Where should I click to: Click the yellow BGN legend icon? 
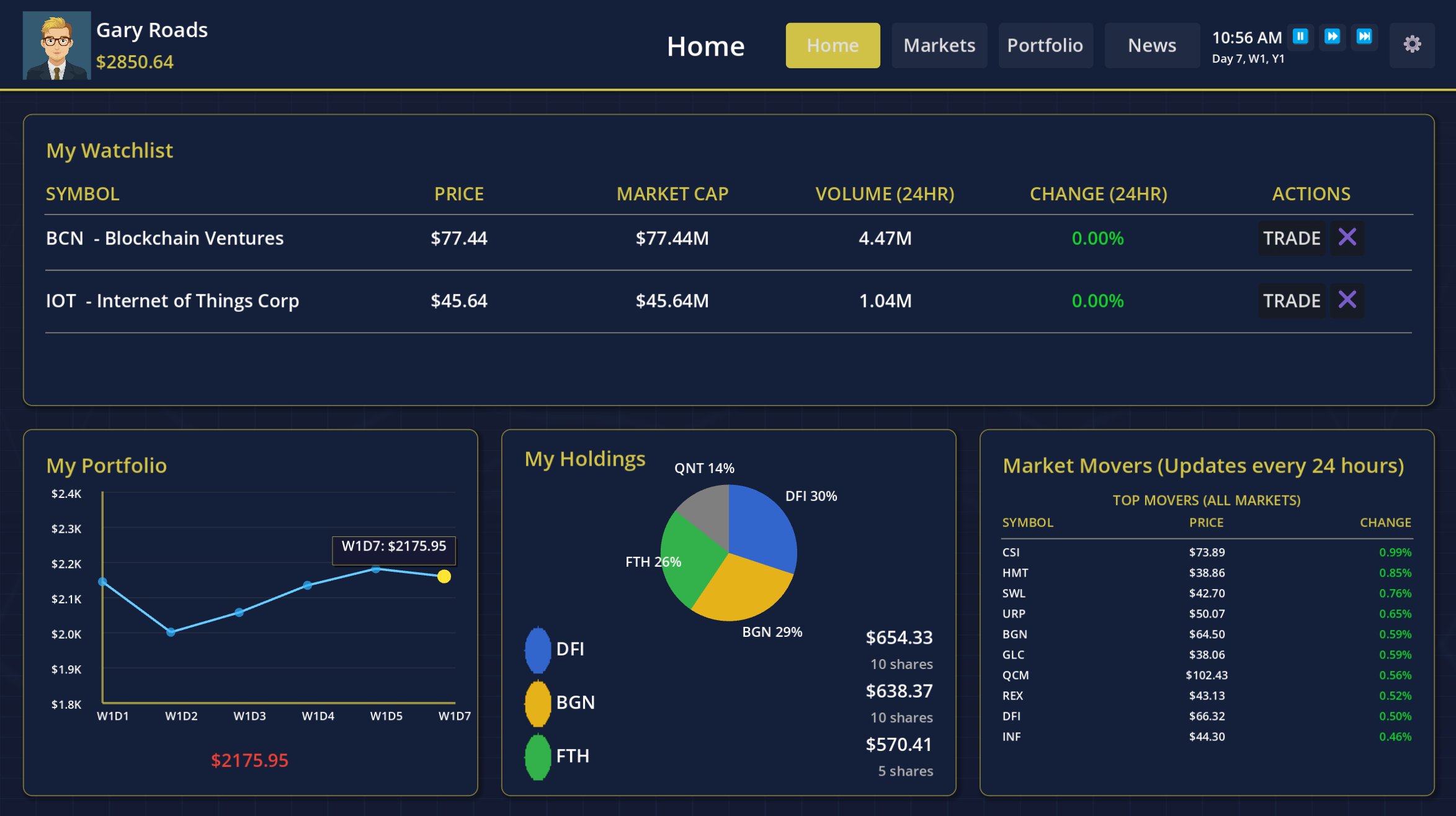click(x=537, y=703)
